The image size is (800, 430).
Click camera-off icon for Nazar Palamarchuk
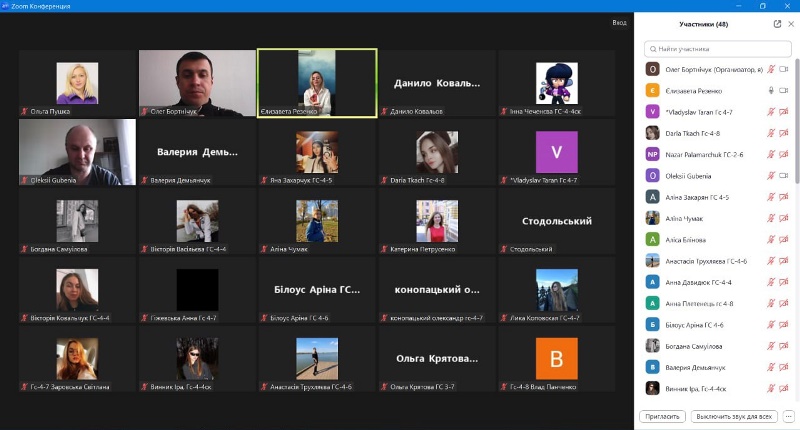click(x=784, y=154)
